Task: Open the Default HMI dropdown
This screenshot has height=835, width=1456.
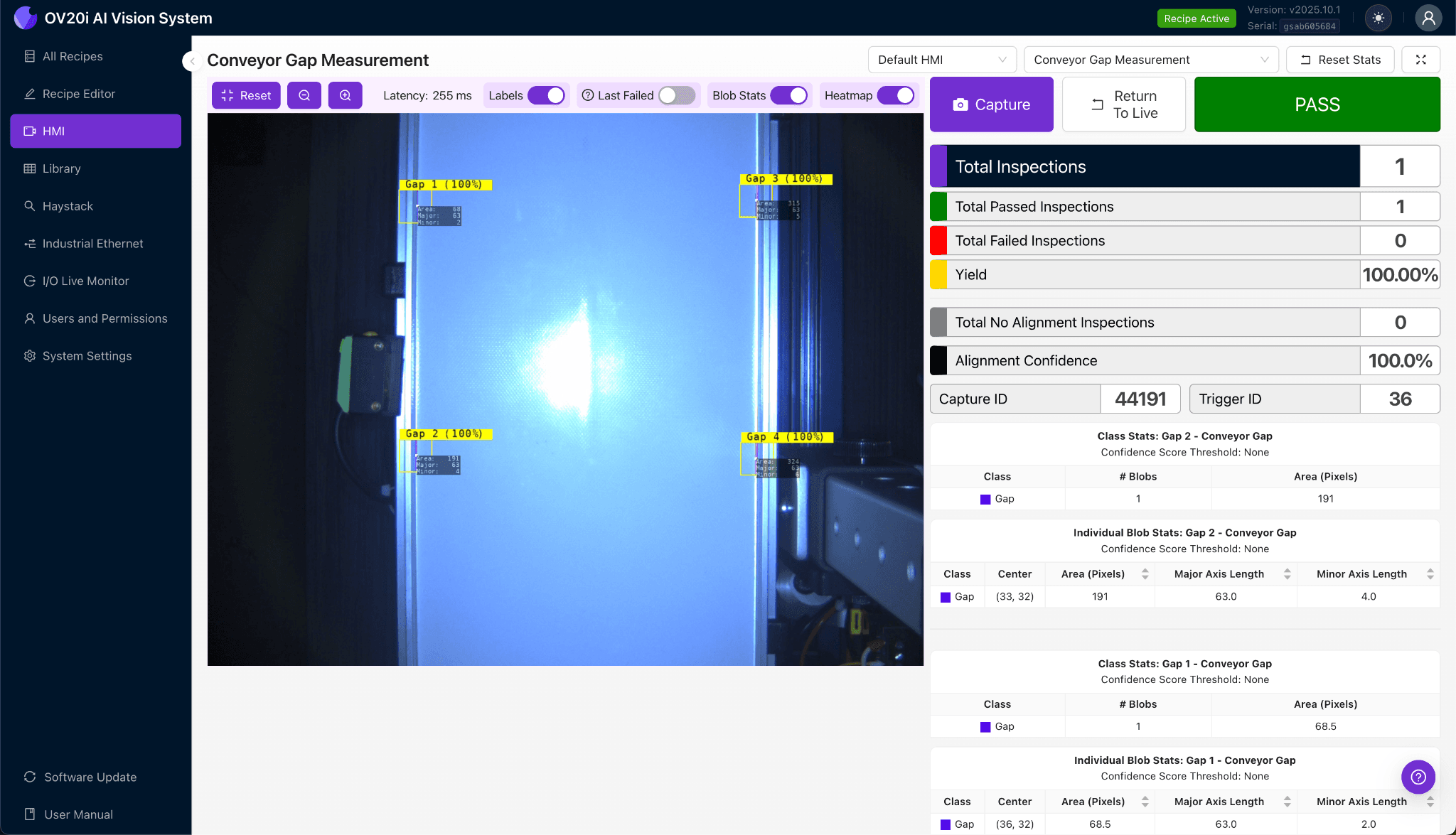Action: 941,60
